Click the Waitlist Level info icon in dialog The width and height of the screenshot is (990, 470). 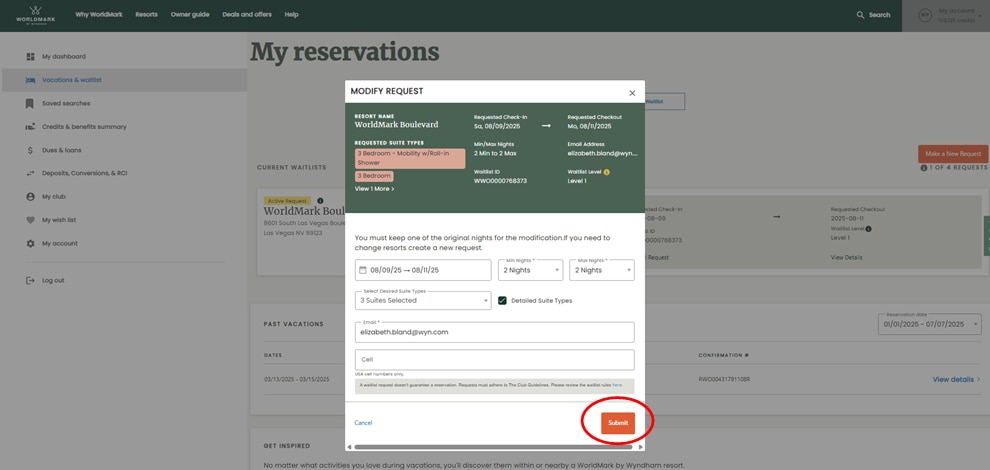(x=607, y=172)
